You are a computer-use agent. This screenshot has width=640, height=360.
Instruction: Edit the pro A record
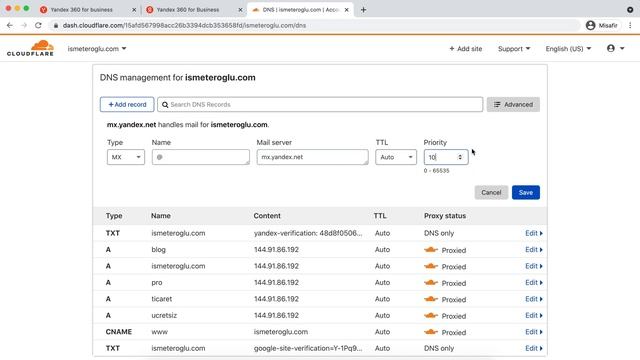point(533,282)
